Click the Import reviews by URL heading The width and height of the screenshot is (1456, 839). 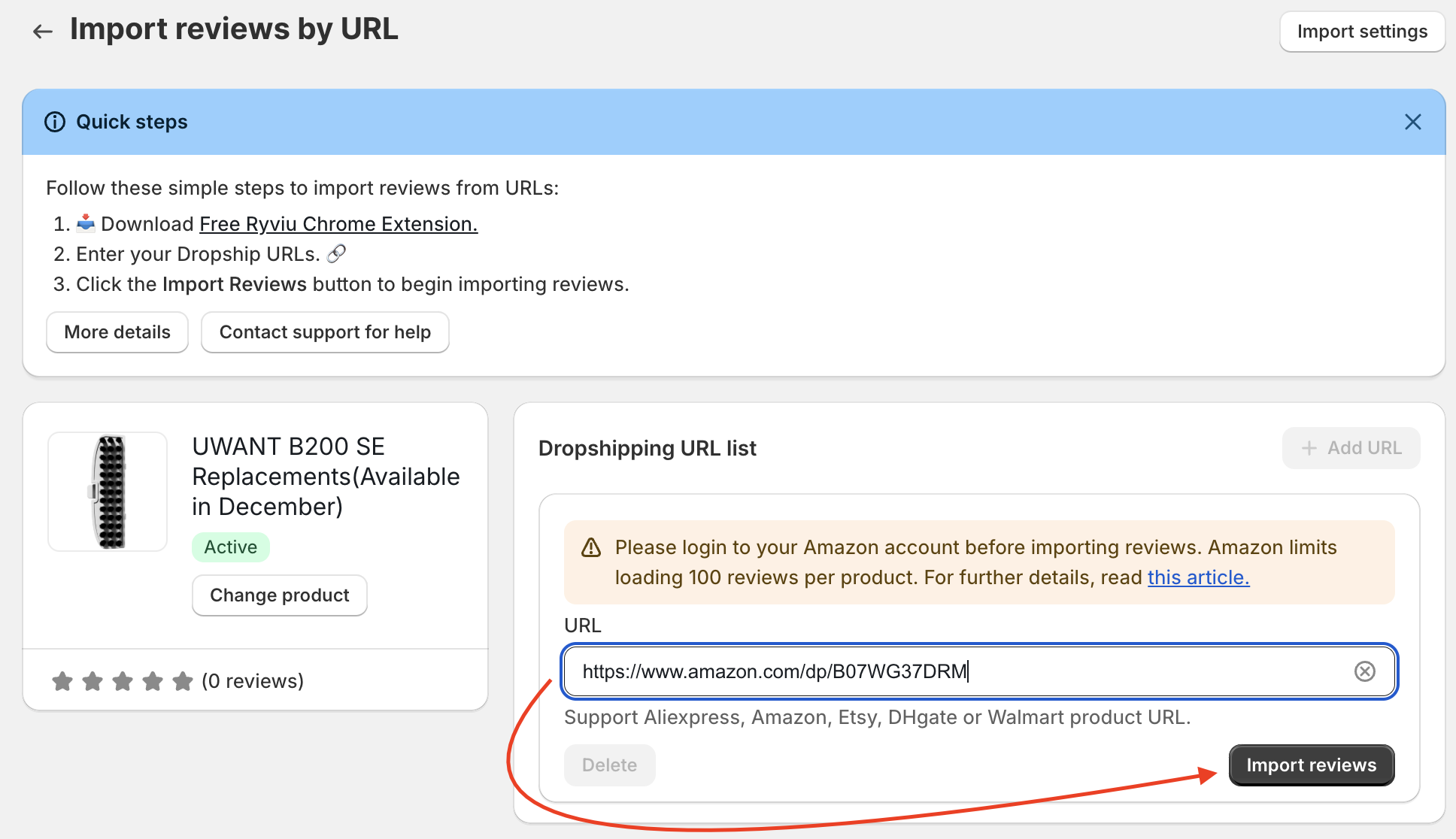pos(234,29)
